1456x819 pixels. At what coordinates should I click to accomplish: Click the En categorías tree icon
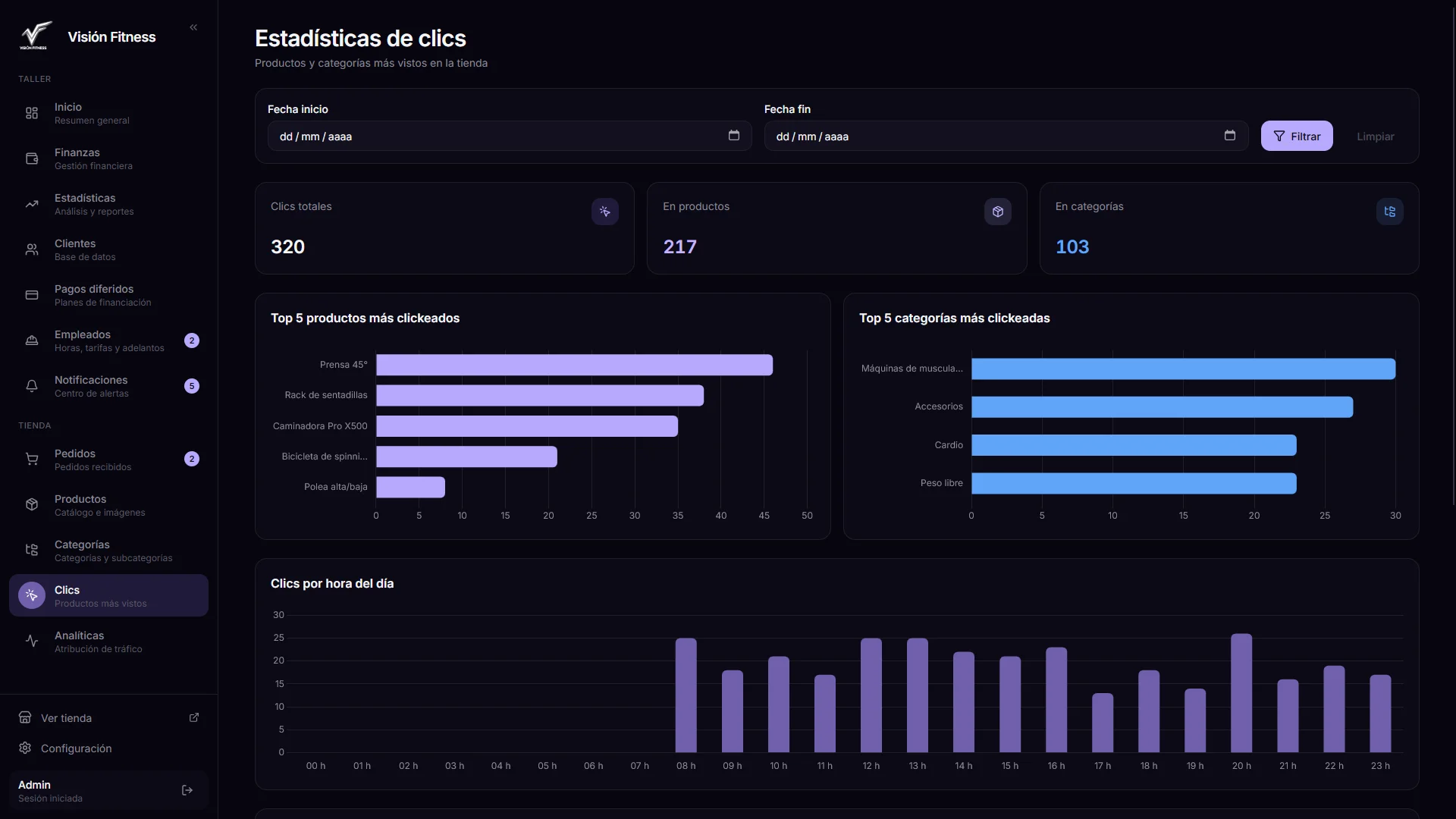[1389, 212]
